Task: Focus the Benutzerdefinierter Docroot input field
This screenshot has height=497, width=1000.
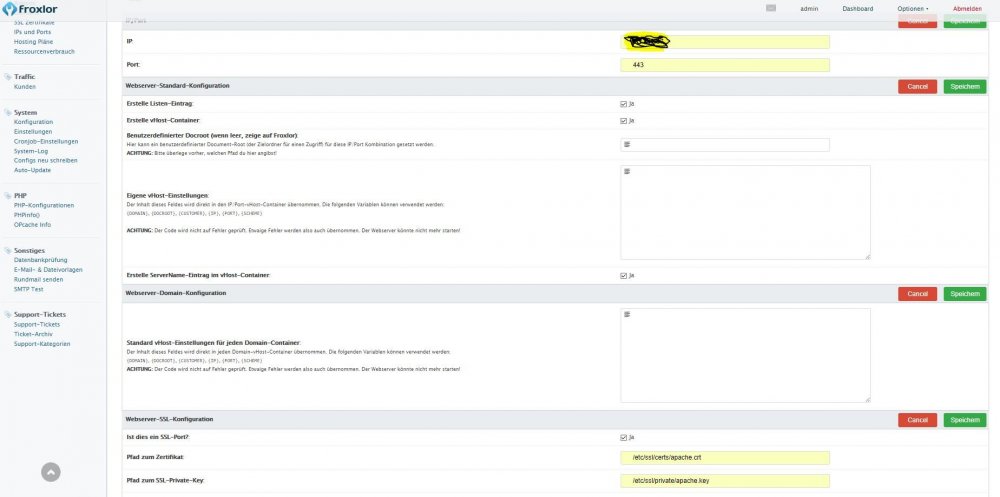Action: 724,145
